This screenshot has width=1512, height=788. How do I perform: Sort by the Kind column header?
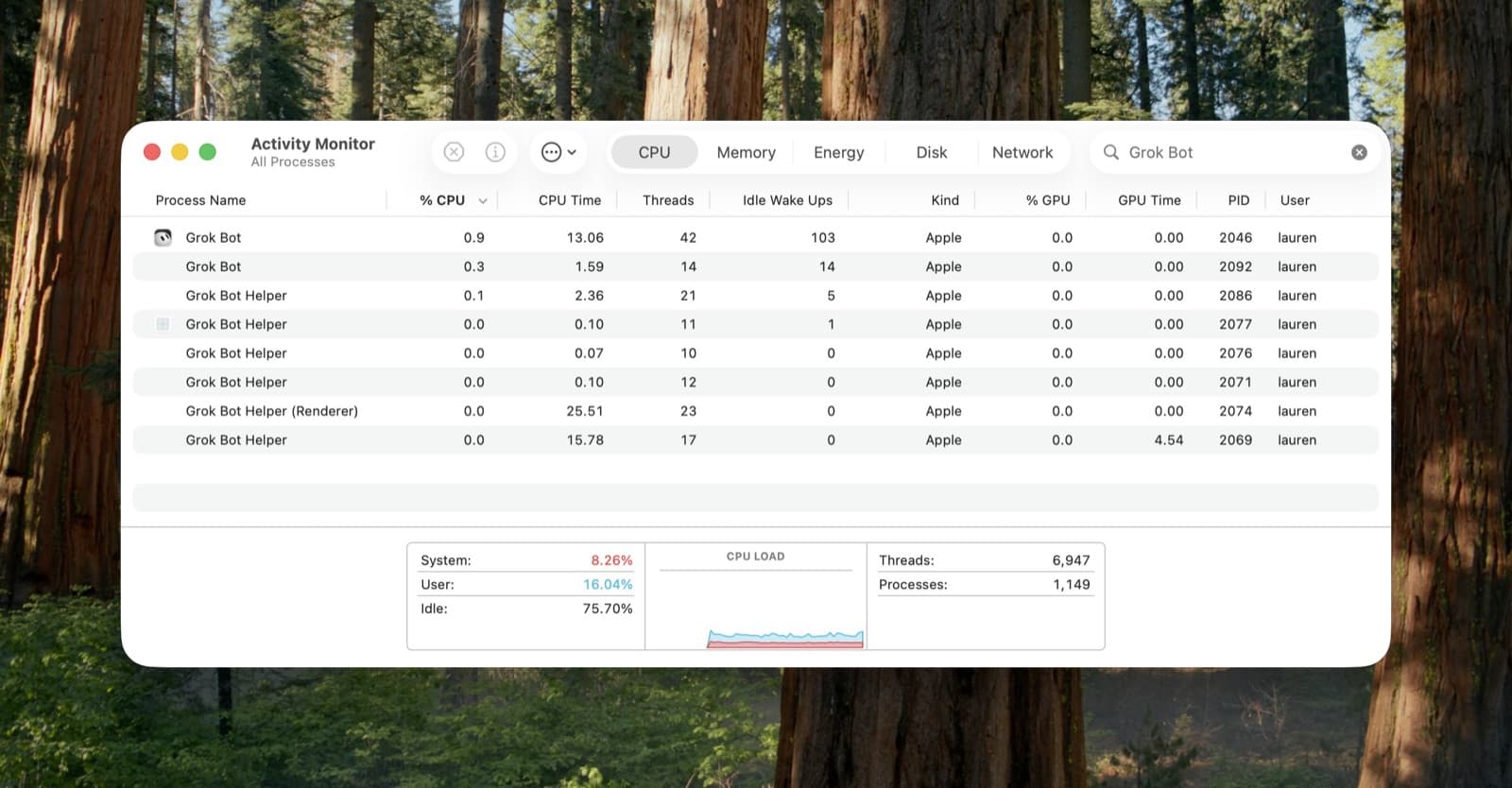pos(945,200)
